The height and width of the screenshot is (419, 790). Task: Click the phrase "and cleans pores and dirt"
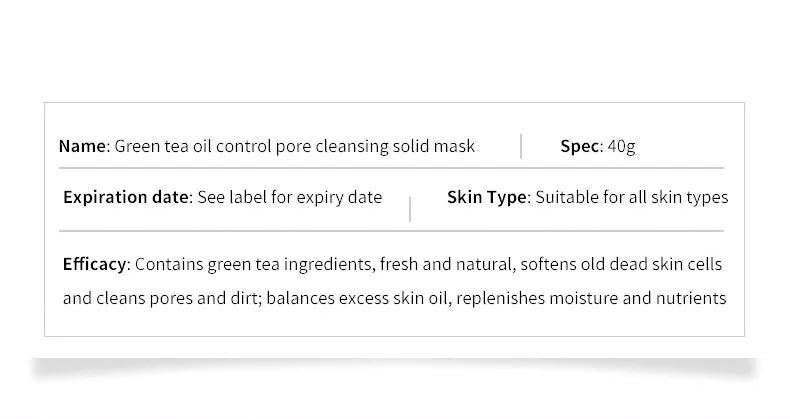click(x=162, y=298)
